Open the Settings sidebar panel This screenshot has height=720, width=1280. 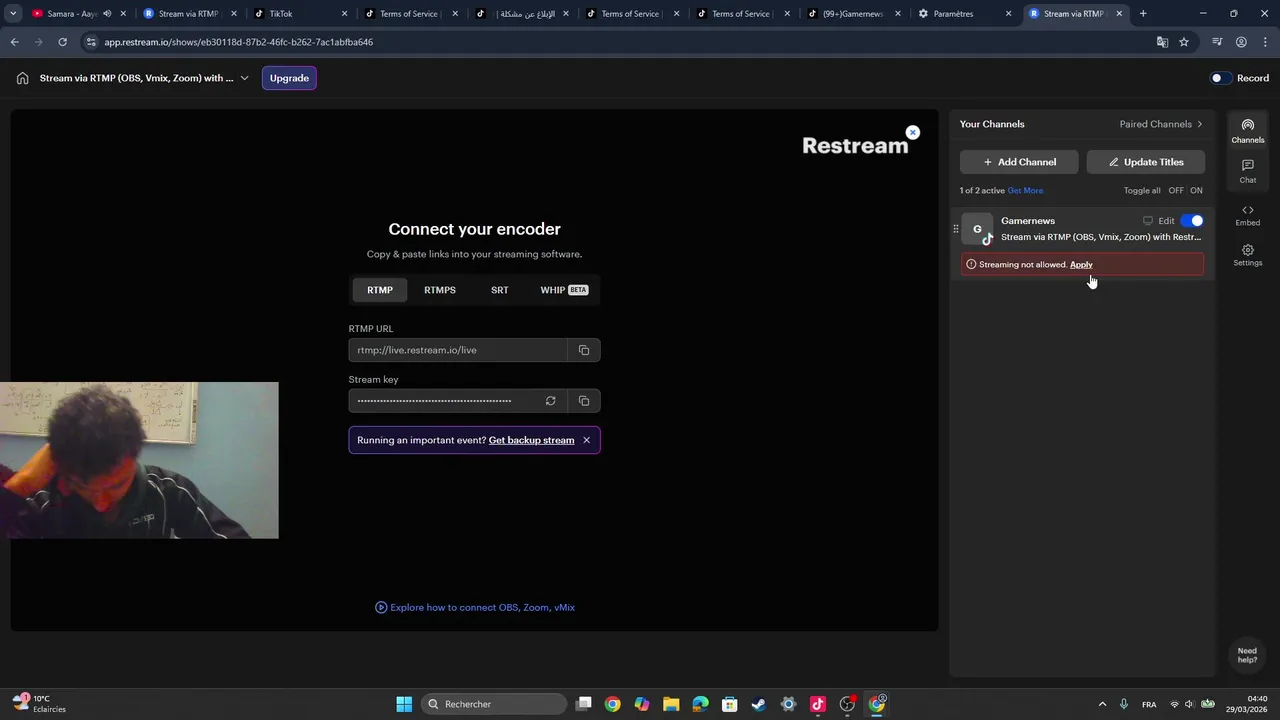1247,255
